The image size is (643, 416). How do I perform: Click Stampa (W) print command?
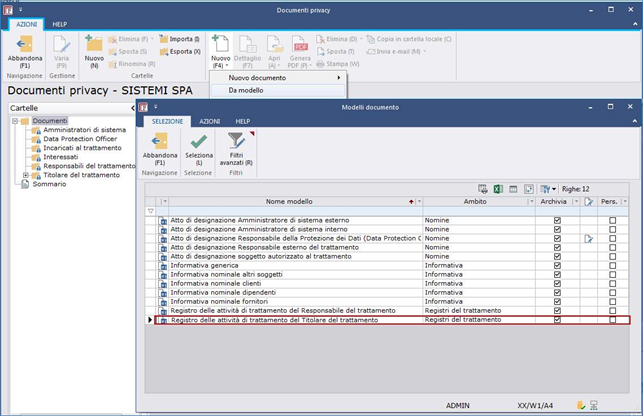pos(338,64)
